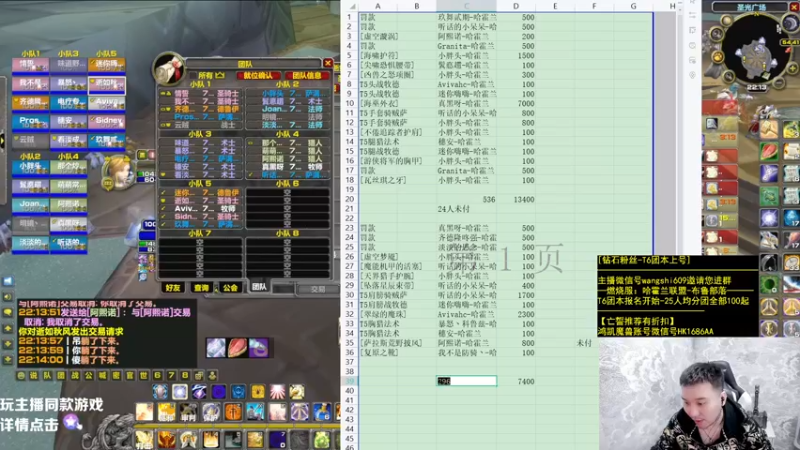Screen dimensions: 800x450
Task: Switch to the 好友 friends tab
Action: click(173, 288)
